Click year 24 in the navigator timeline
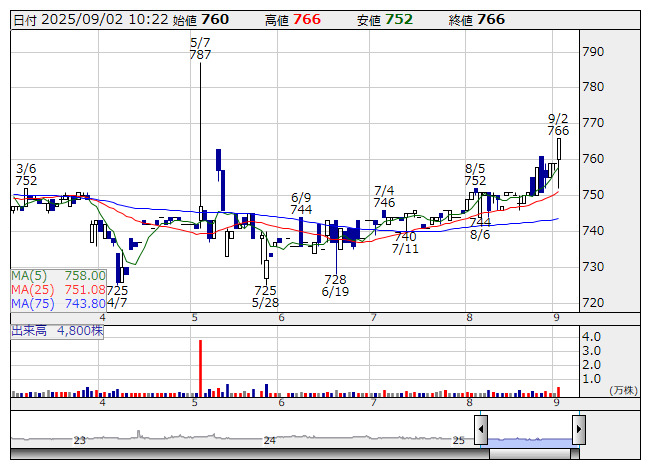Viewport: 653px width, 470px height. (268, 440)
